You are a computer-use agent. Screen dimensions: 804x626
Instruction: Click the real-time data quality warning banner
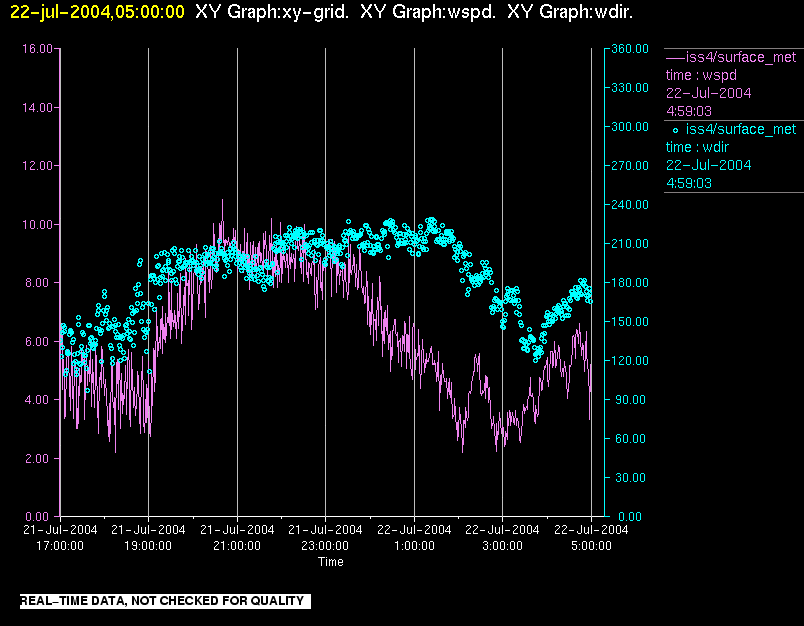pyautogui.click(x=165, y=601)
